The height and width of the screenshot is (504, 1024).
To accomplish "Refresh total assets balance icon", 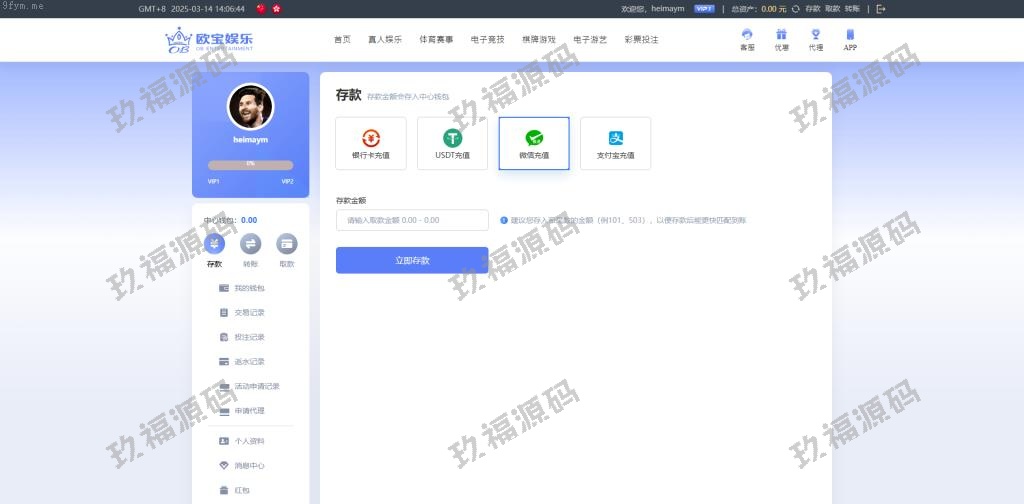I will [x=795, y=8].
